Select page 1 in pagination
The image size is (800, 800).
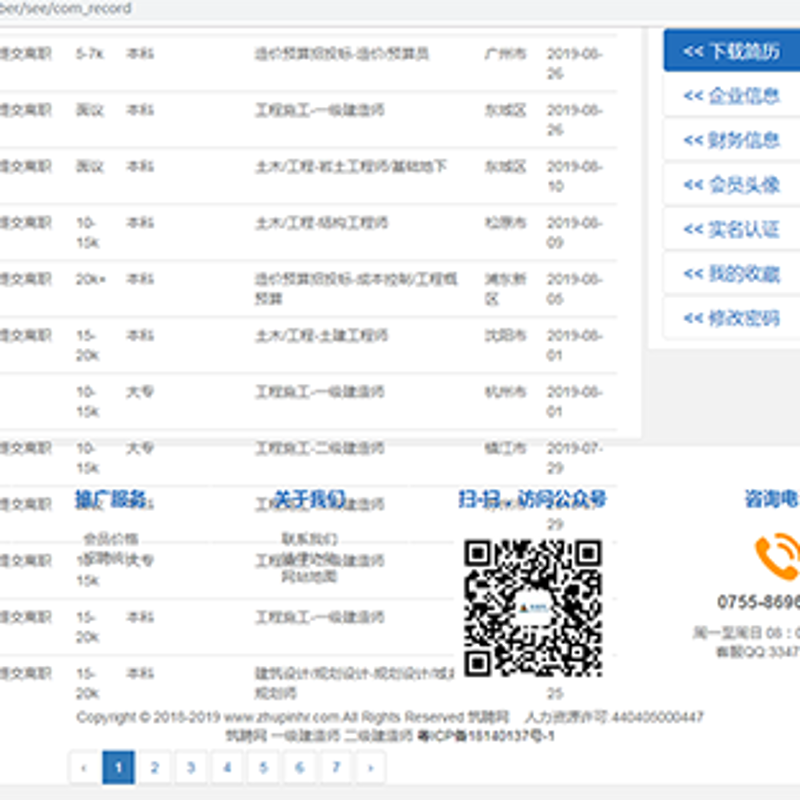pos(118,767)
